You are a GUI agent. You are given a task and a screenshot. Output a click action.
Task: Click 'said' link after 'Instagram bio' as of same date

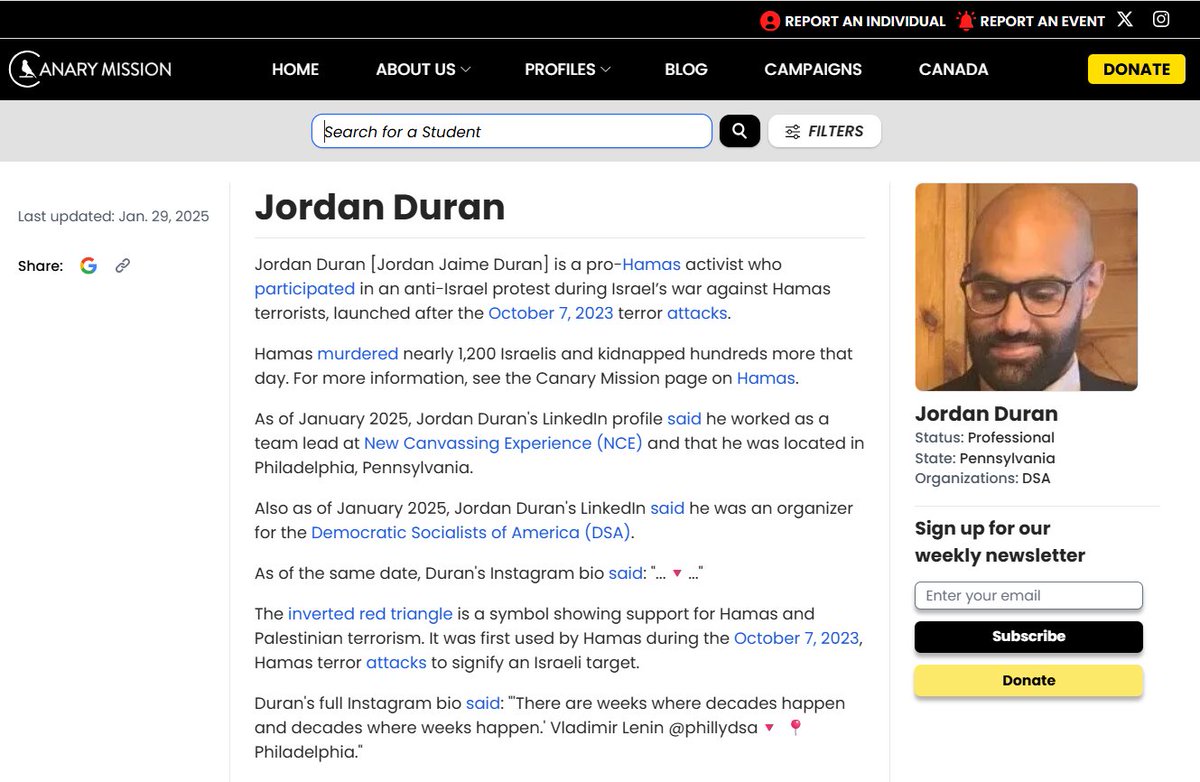[626, 573]
